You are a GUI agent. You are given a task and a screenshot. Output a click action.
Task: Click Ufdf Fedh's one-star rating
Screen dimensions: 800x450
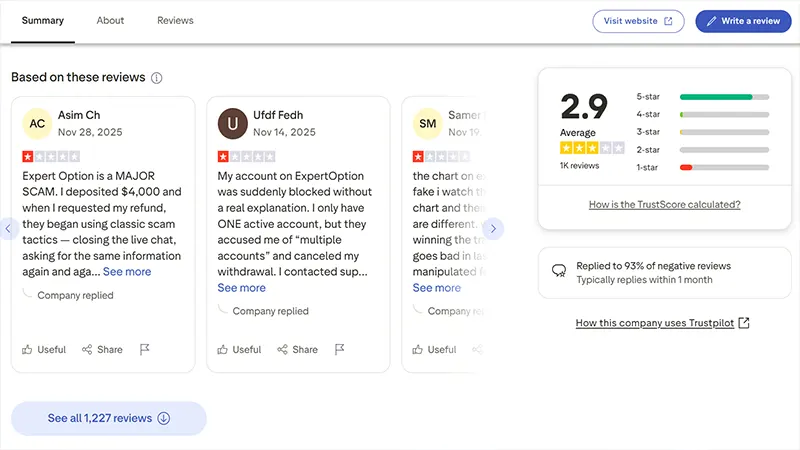pyautogui.click(x=246, y=157)
